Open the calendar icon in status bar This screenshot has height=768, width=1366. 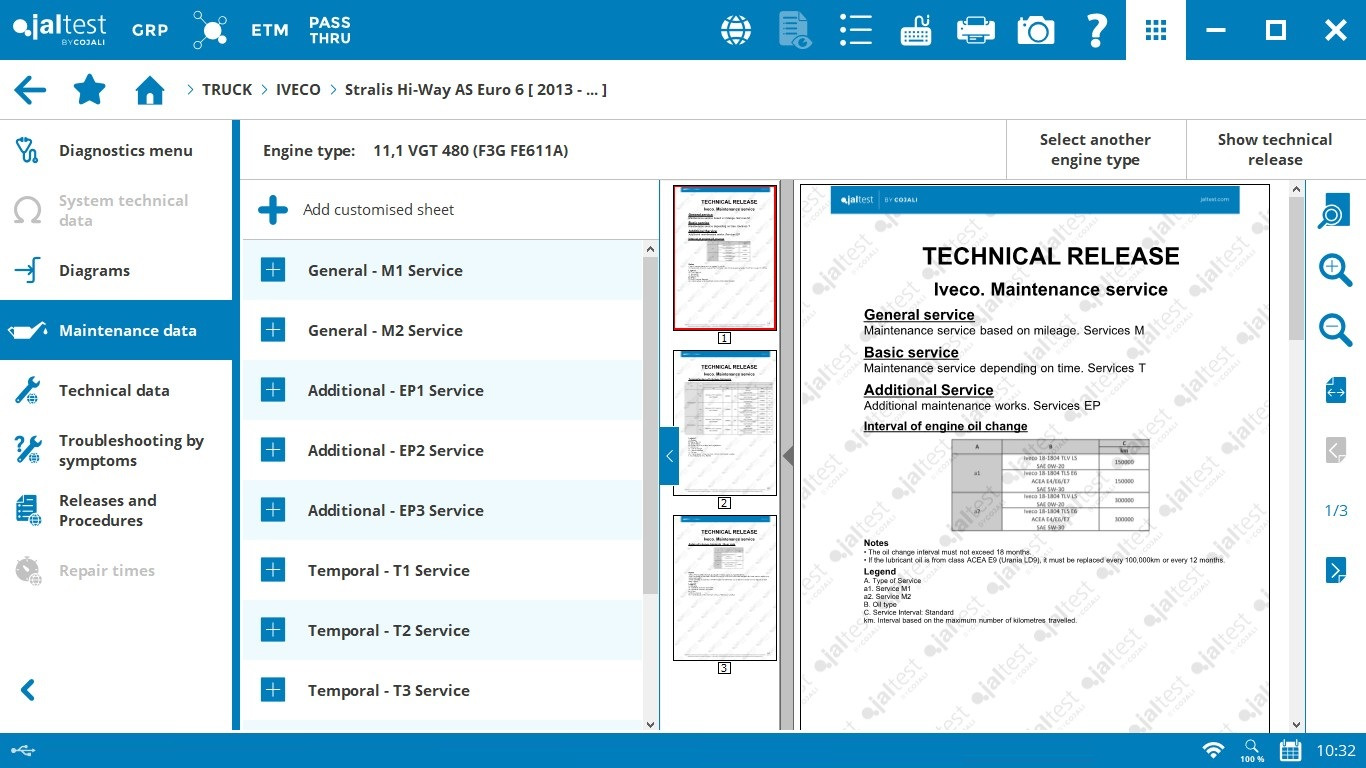(x=1291, y=750)
